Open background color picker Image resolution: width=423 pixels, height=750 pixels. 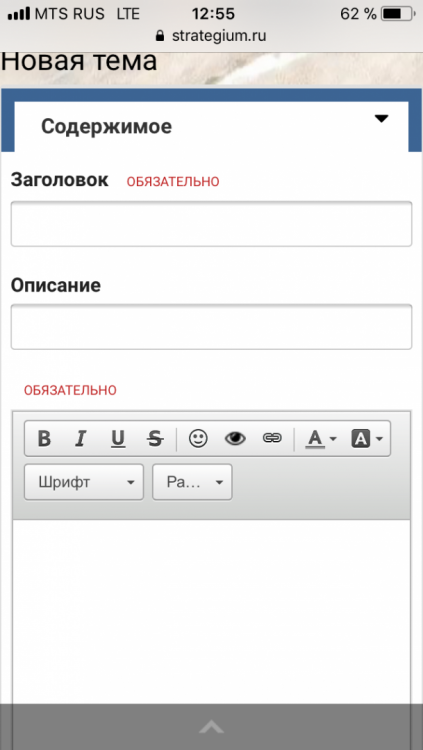pyautogui.click(x=367, y=438)
